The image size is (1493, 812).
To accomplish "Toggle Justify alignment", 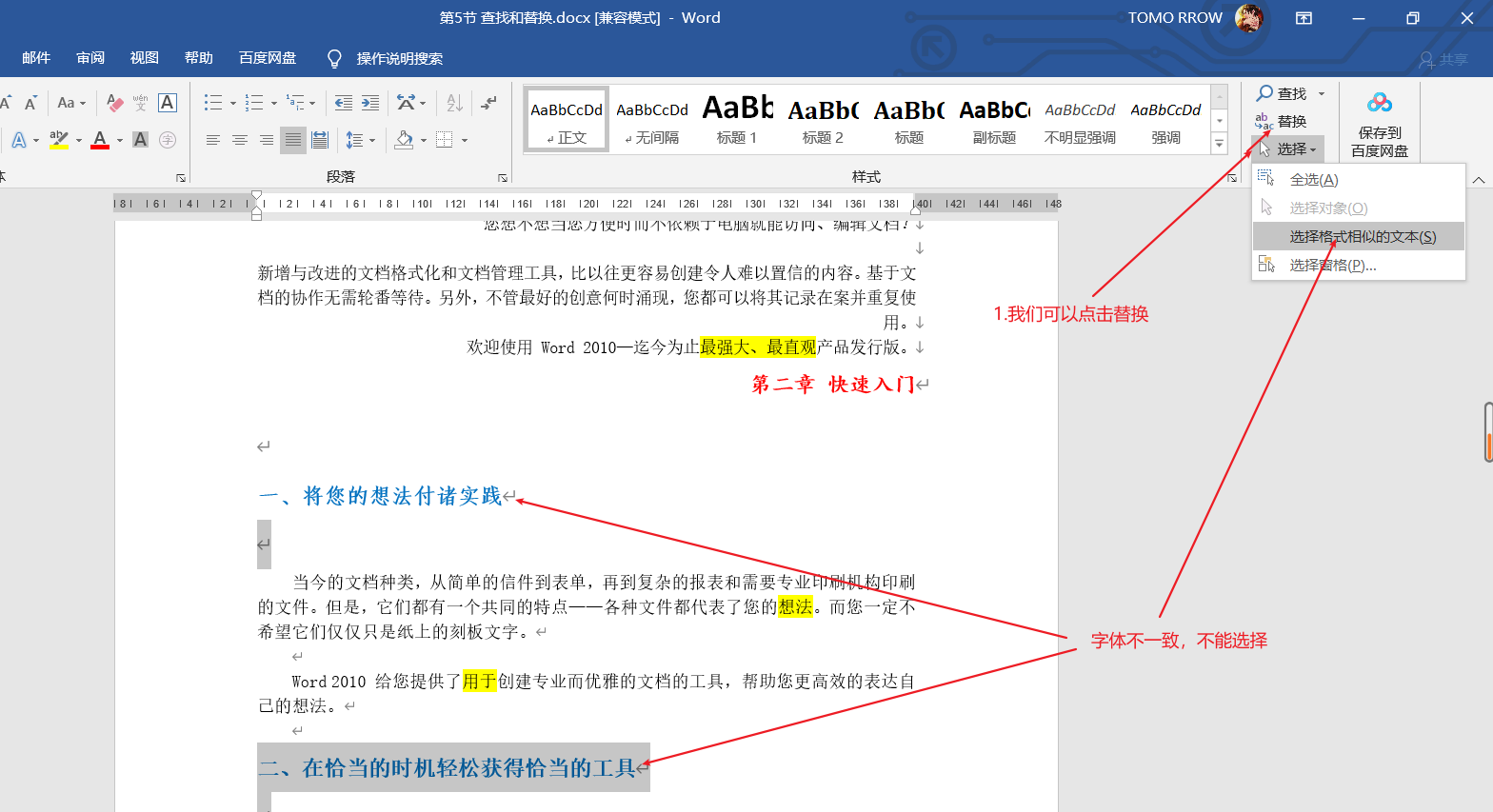I will point(293,140).
